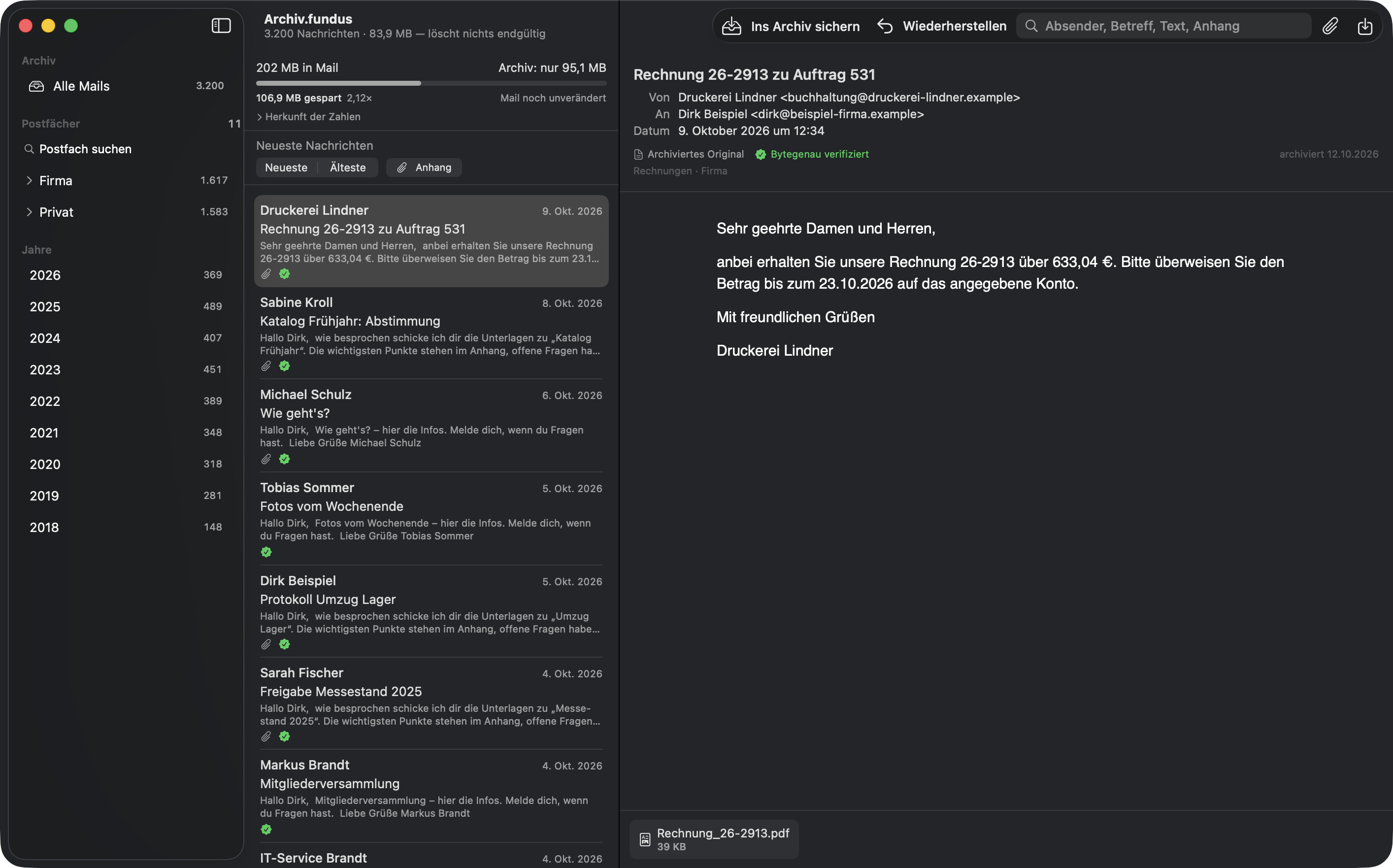Click the export share icon at top right
Screen dimensions: 1393x868
1365,26
